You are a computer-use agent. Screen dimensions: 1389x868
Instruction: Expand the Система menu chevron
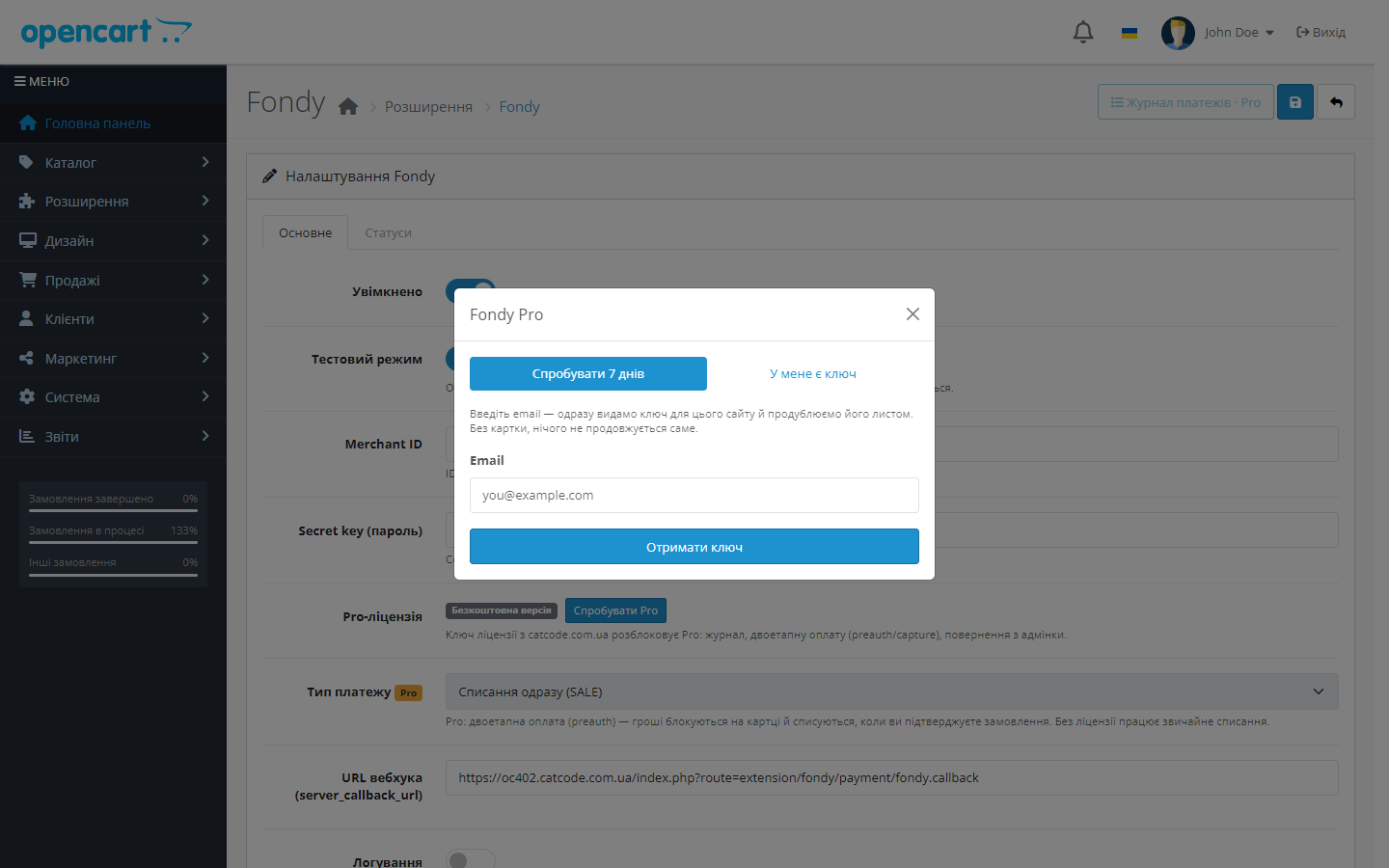coord(205,396)
